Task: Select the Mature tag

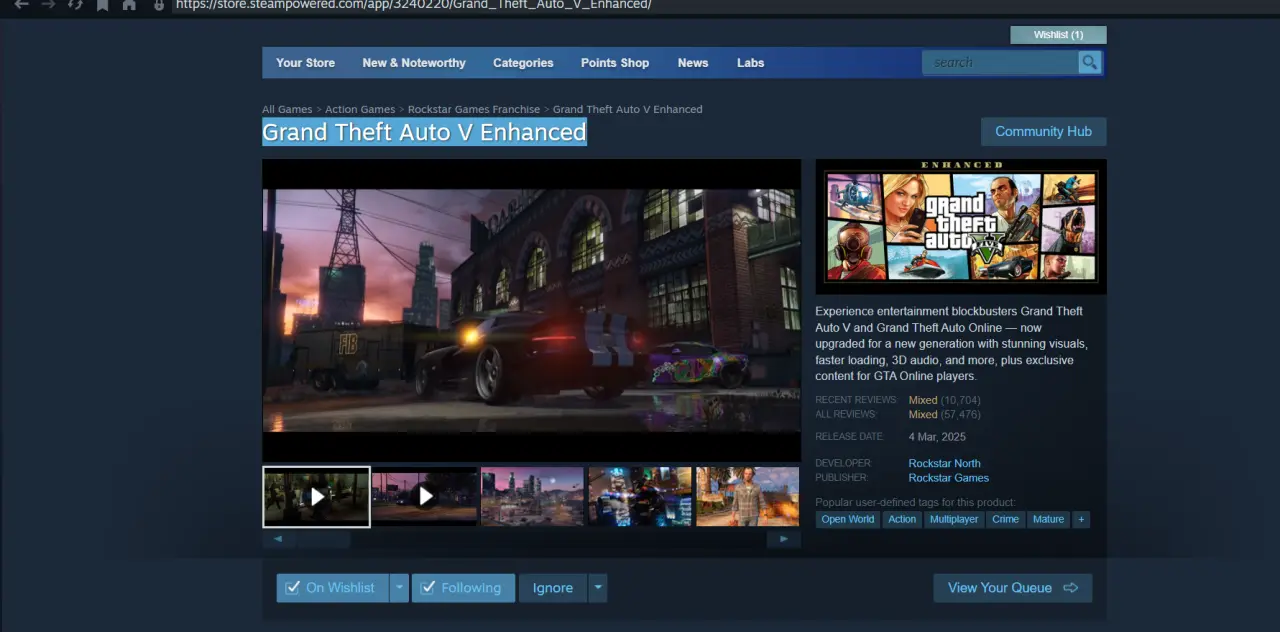Action: click(1048, 519)
